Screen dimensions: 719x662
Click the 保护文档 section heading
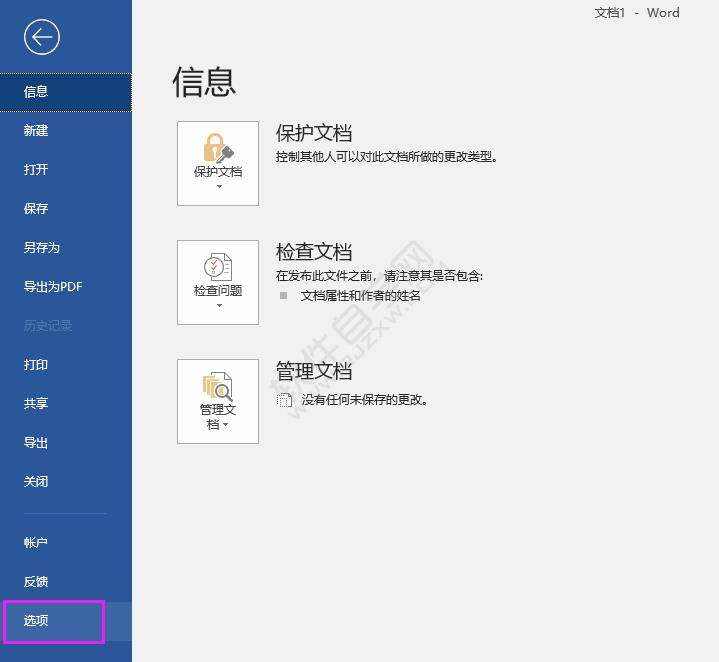(x=314, y=133)
